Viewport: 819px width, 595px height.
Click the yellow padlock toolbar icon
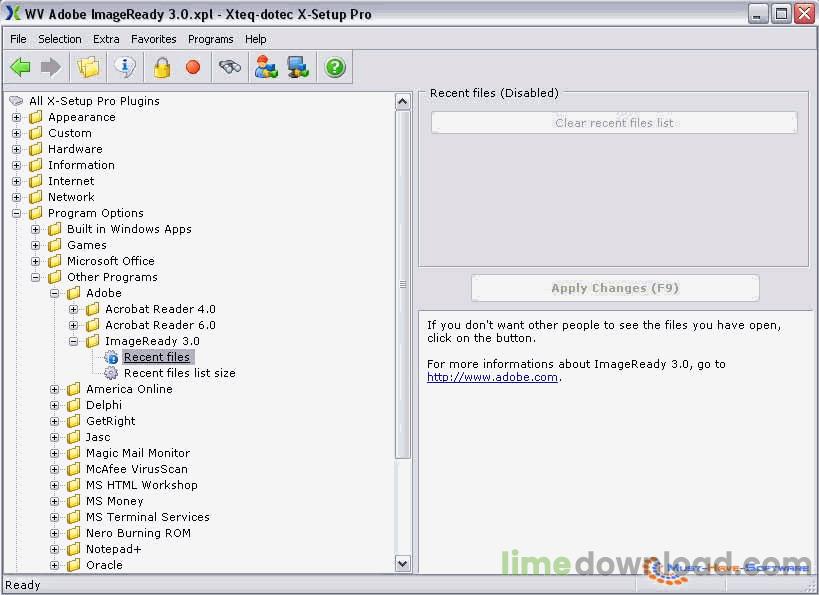161,67
